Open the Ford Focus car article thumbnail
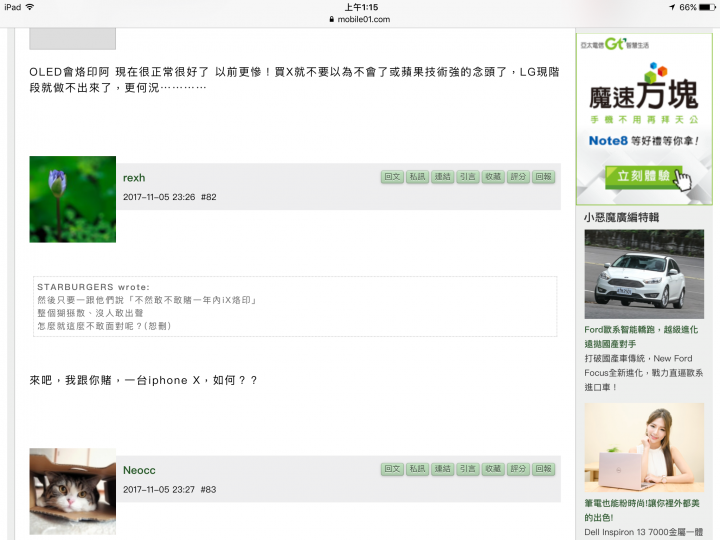Viewport: 720px width, 540px height. [x=644, y=274]
